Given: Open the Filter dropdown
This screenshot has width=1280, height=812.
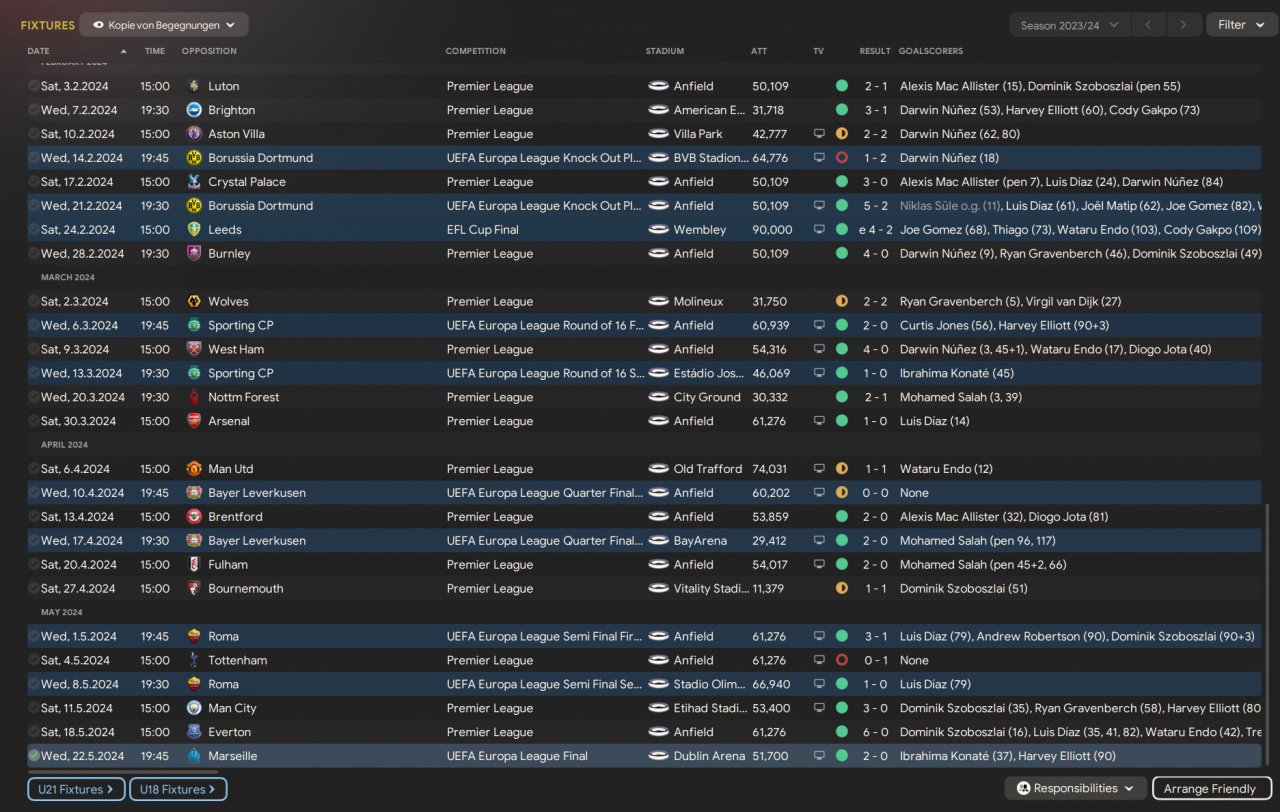Looking at the screenshot, I should (1240, 25).
